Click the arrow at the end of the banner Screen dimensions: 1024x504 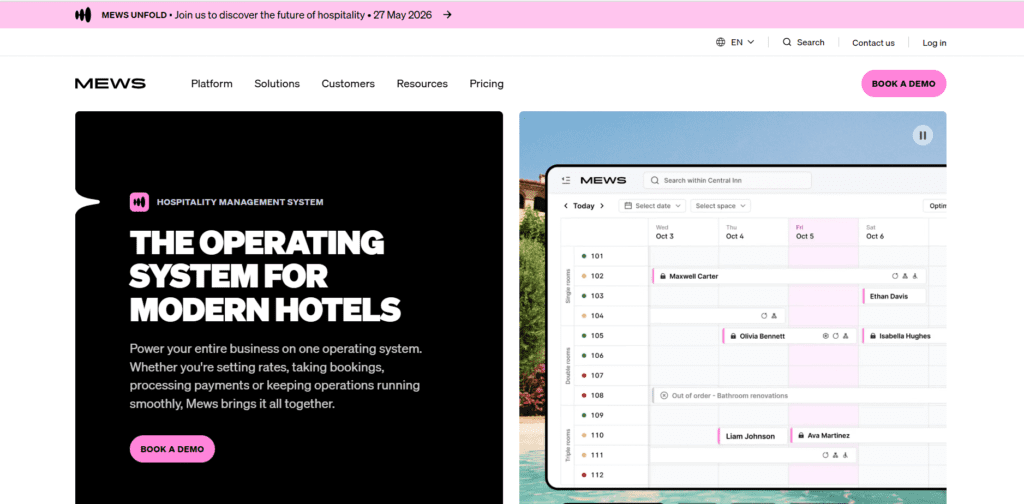(x=447, y=15)
